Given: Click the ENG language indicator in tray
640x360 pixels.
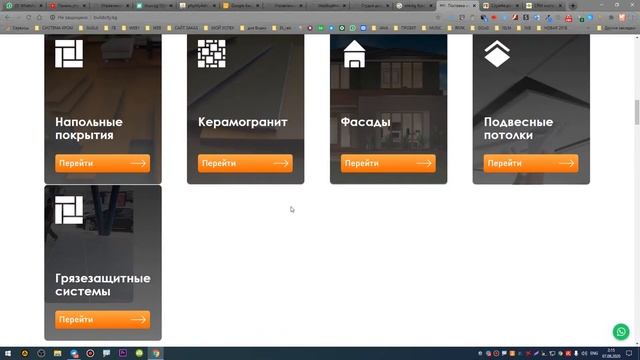Looking at the screenshot, I should pos(594,353).
